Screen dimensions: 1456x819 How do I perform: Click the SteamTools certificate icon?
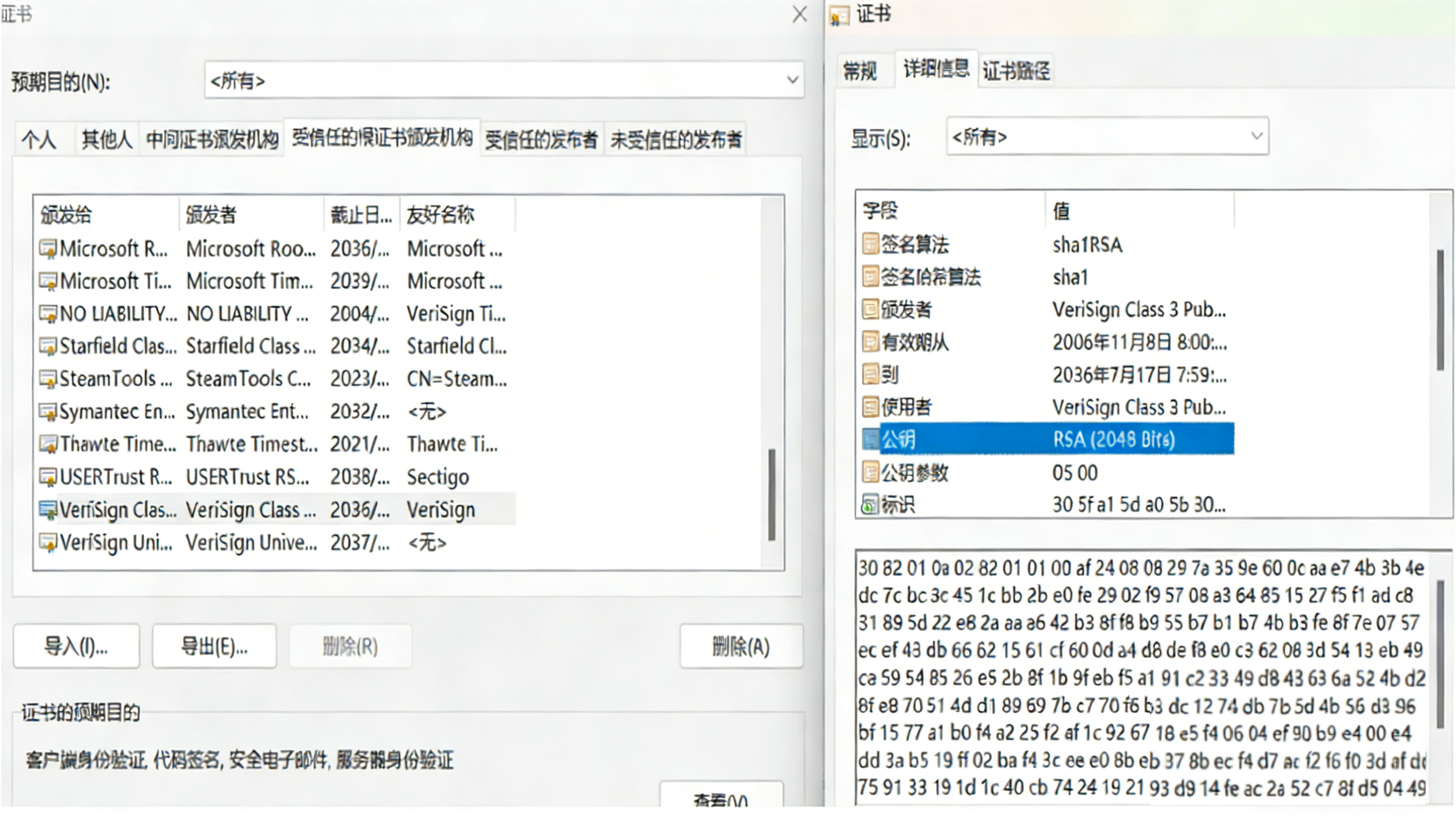tap(48, 378)
